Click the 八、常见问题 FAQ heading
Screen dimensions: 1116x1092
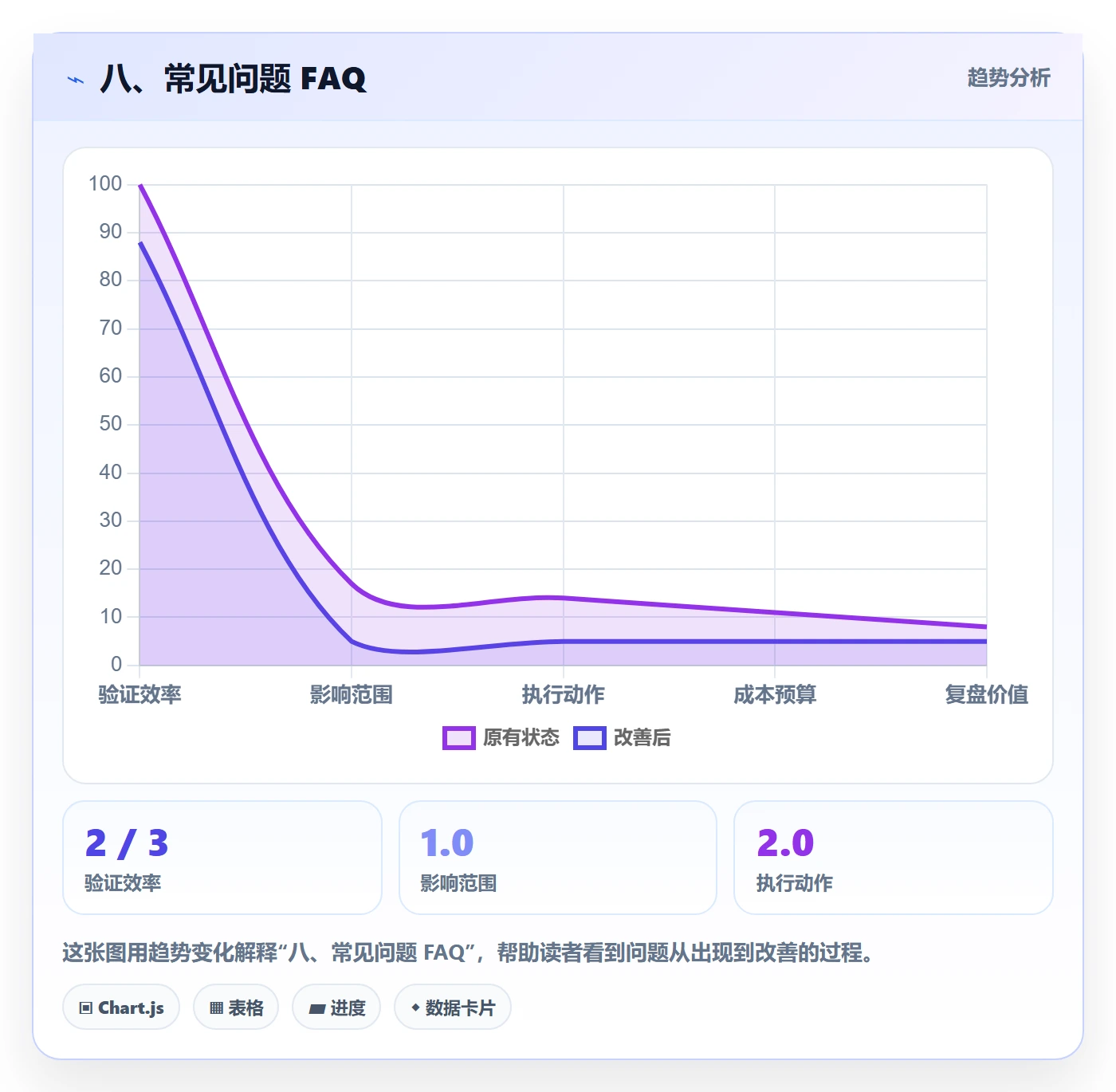tap(233, 79)
